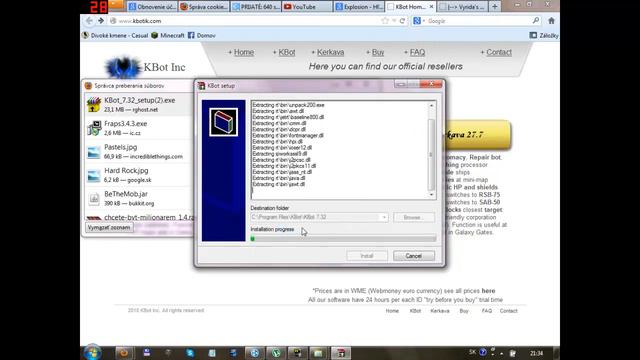Click the Google search input field
640x360 pixels.
pos(478,21)
